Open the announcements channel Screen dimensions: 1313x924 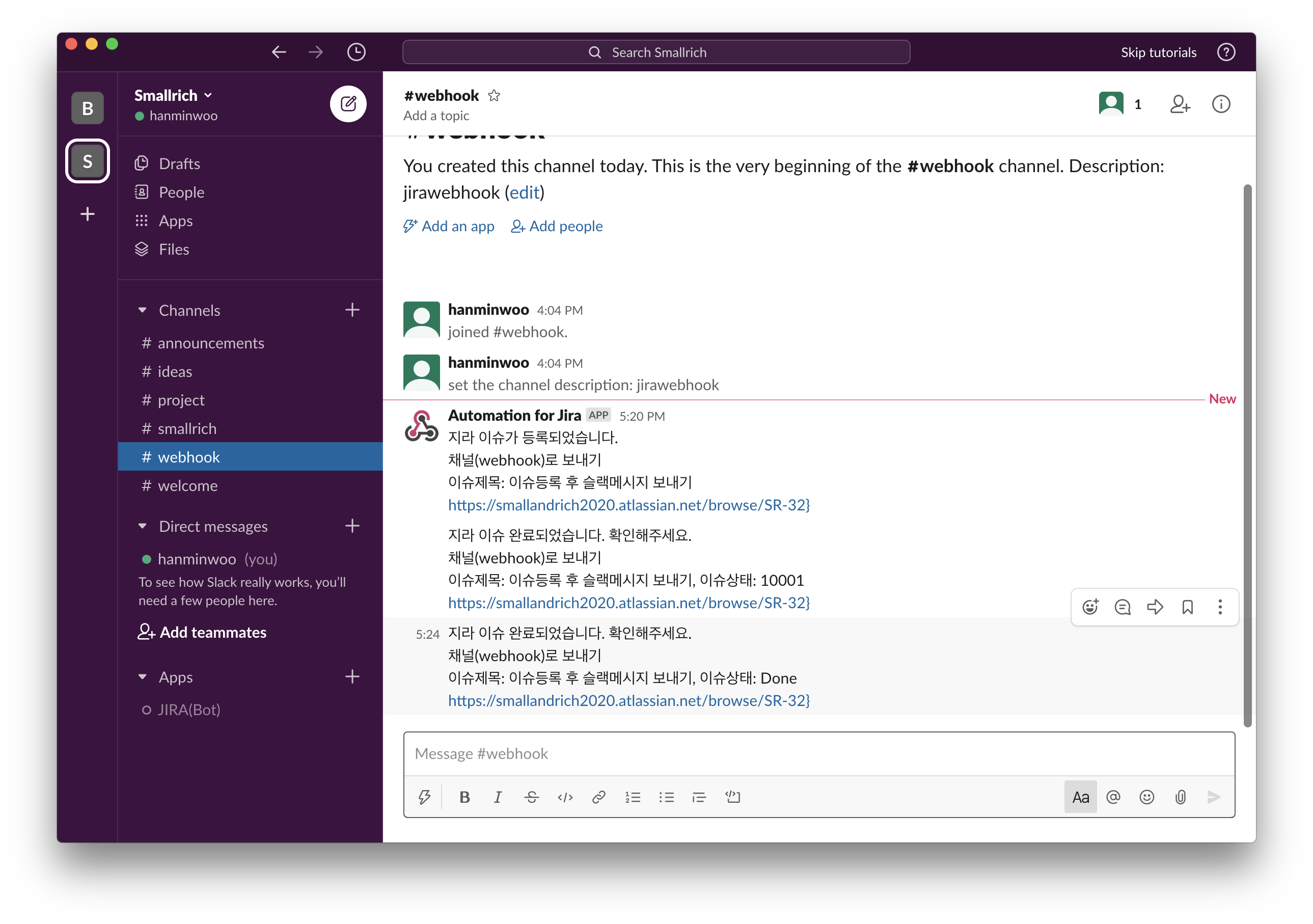click(210, 343)
